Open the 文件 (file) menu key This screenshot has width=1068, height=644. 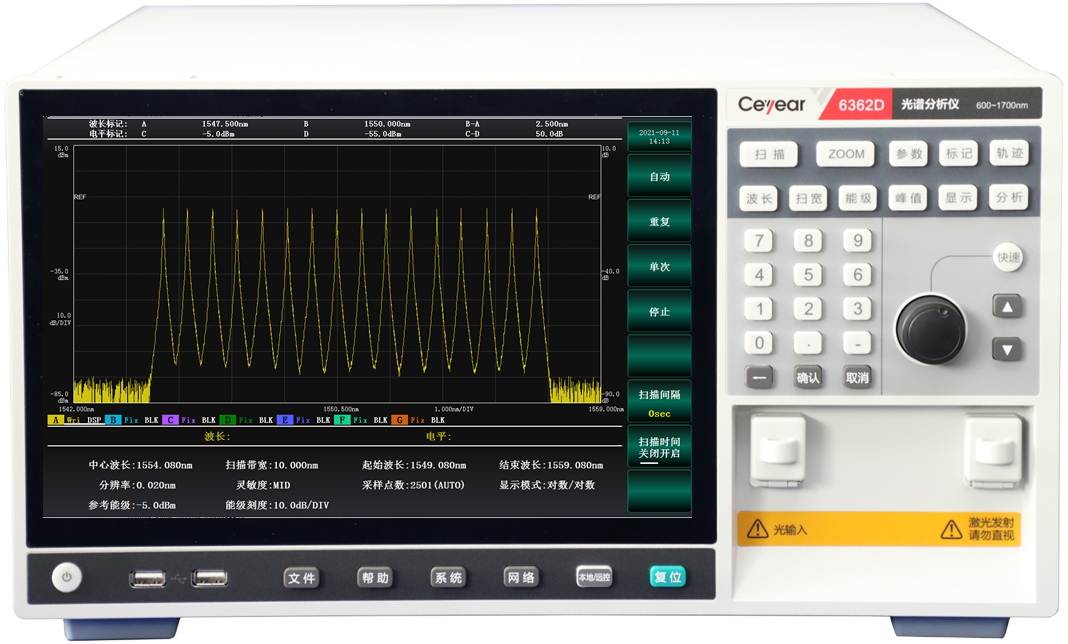[302, 578]
